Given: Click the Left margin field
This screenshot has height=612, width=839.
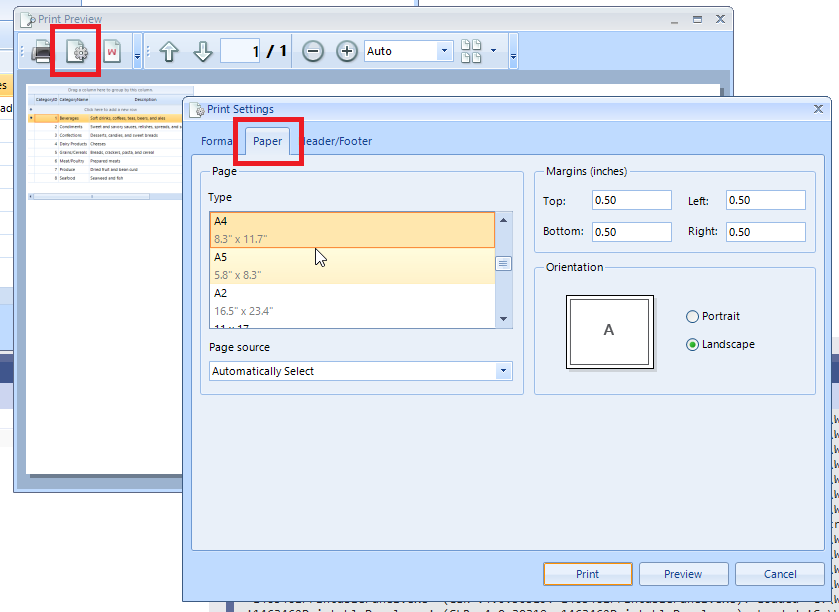Looking at the screenshot, I should point(766,200).
